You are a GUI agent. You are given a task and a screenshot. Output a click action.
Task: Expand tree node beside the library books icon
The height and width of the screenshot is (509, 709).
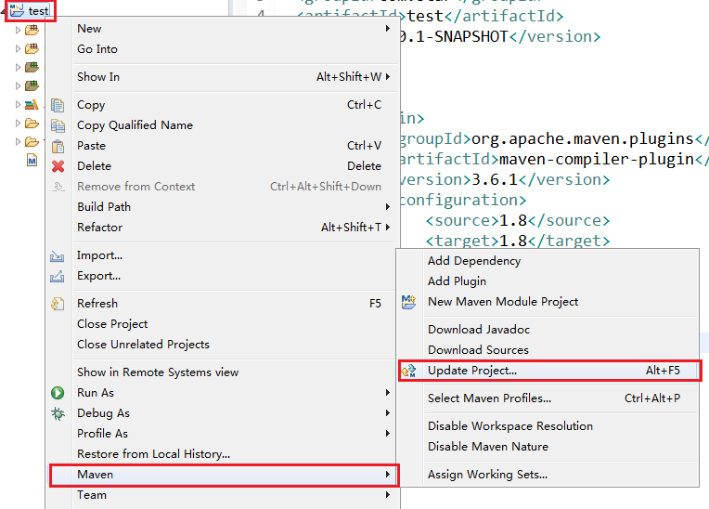(18, 104)
